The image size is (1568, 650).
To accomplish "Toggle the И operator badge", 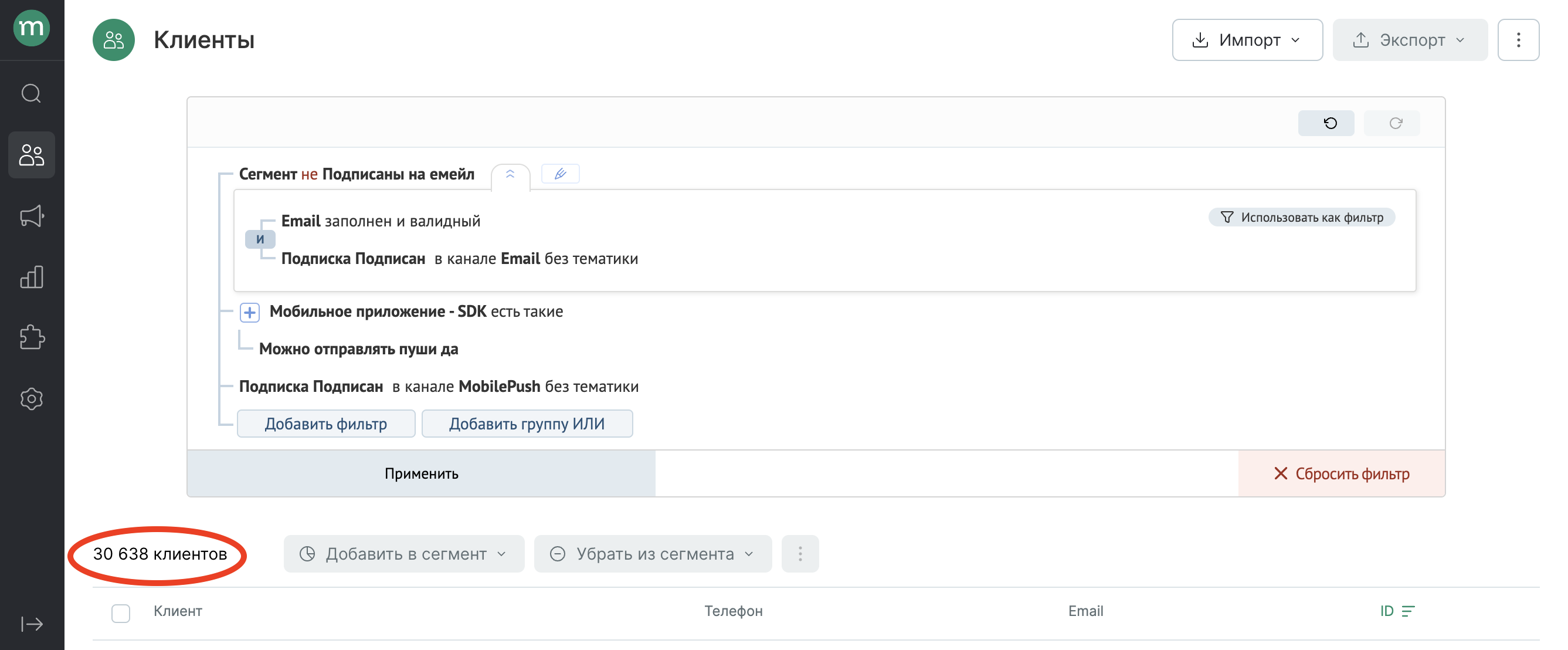I will click(260, 239).
